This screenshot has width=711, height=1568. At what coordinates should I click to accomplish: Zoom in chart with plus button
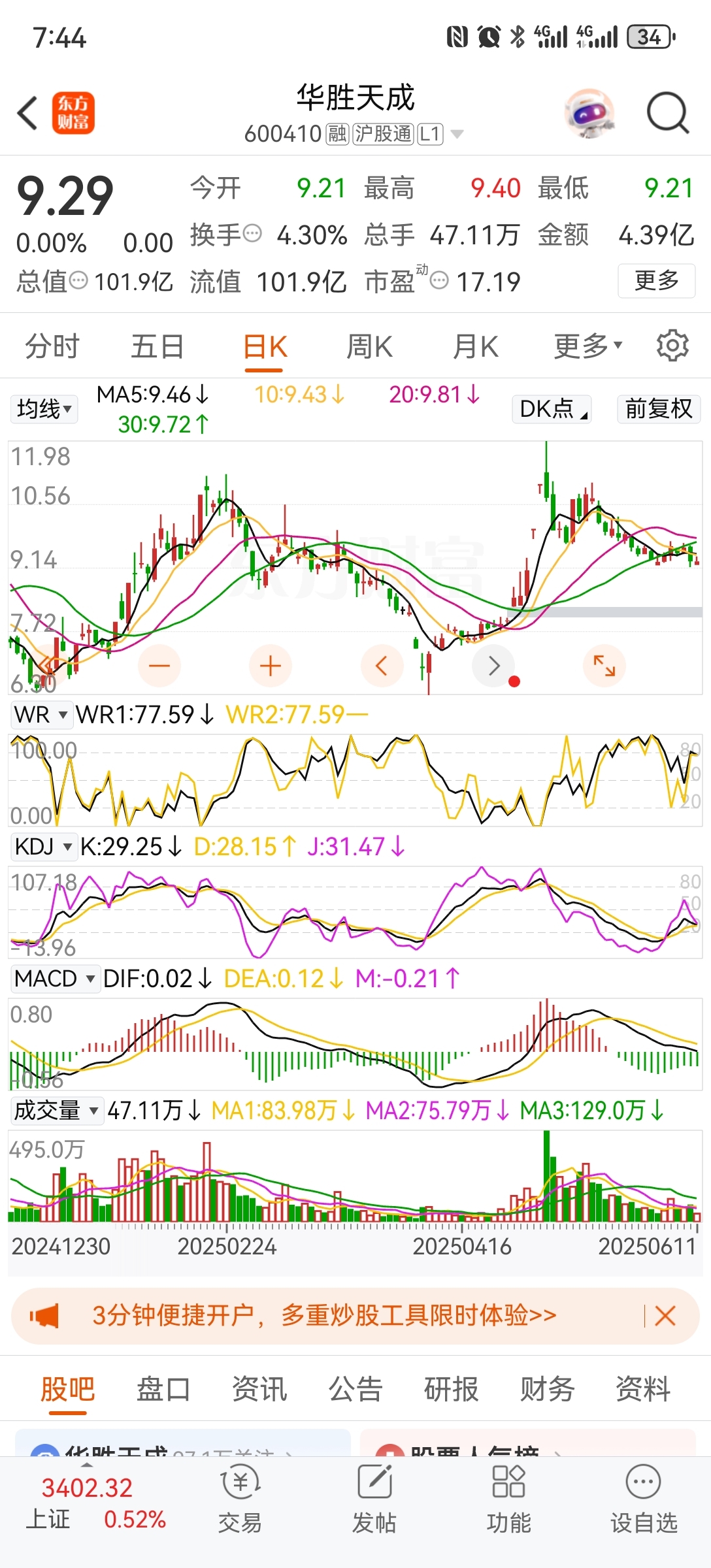271,666
